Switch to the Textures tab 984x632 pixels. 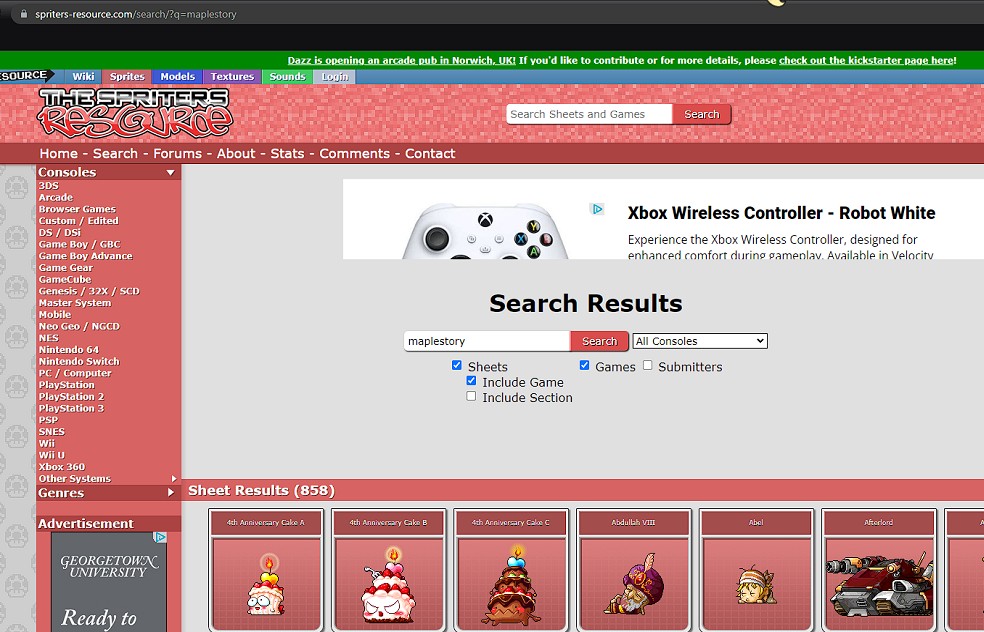(232, 77)
